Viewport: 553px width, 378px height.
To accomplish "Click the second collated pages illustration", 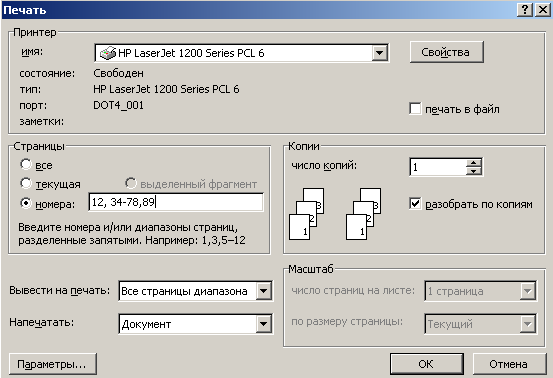I will point(364,214).
